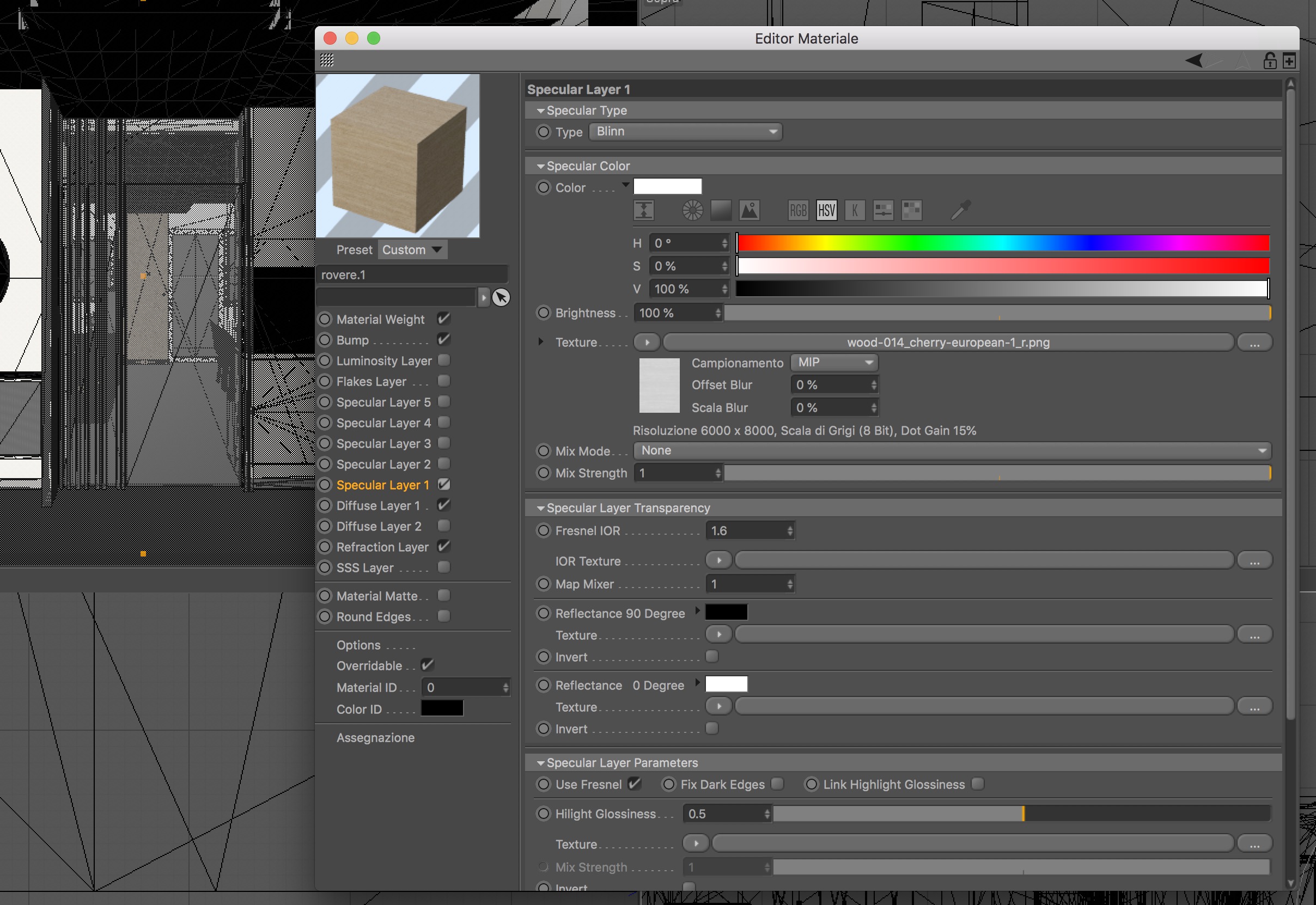This screenshot has width=1316, height=905.
Task: Switch color picker to RGB mode
Action: pyautogui.click(x=797, y=210)
